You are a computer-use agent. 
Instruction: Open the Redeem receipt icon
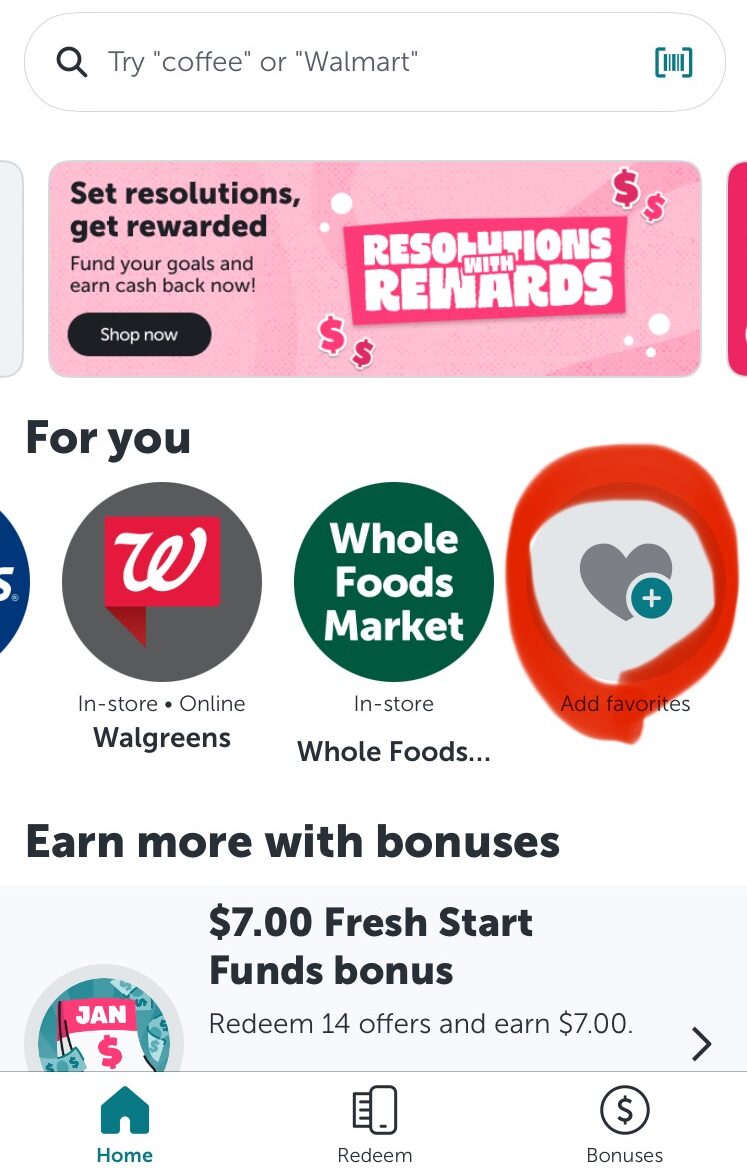pos(375,1110)
